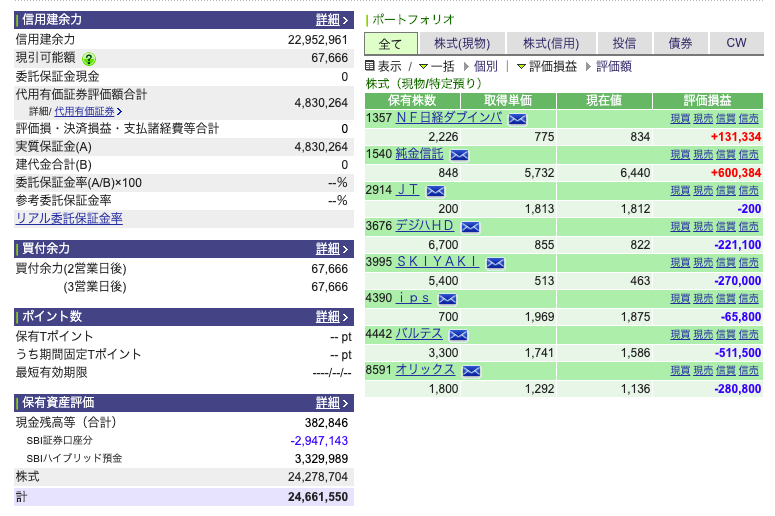Click 現売 in the オリックス row
The height and width of the screenshot is (516, 775).
(x=703, y=371)
